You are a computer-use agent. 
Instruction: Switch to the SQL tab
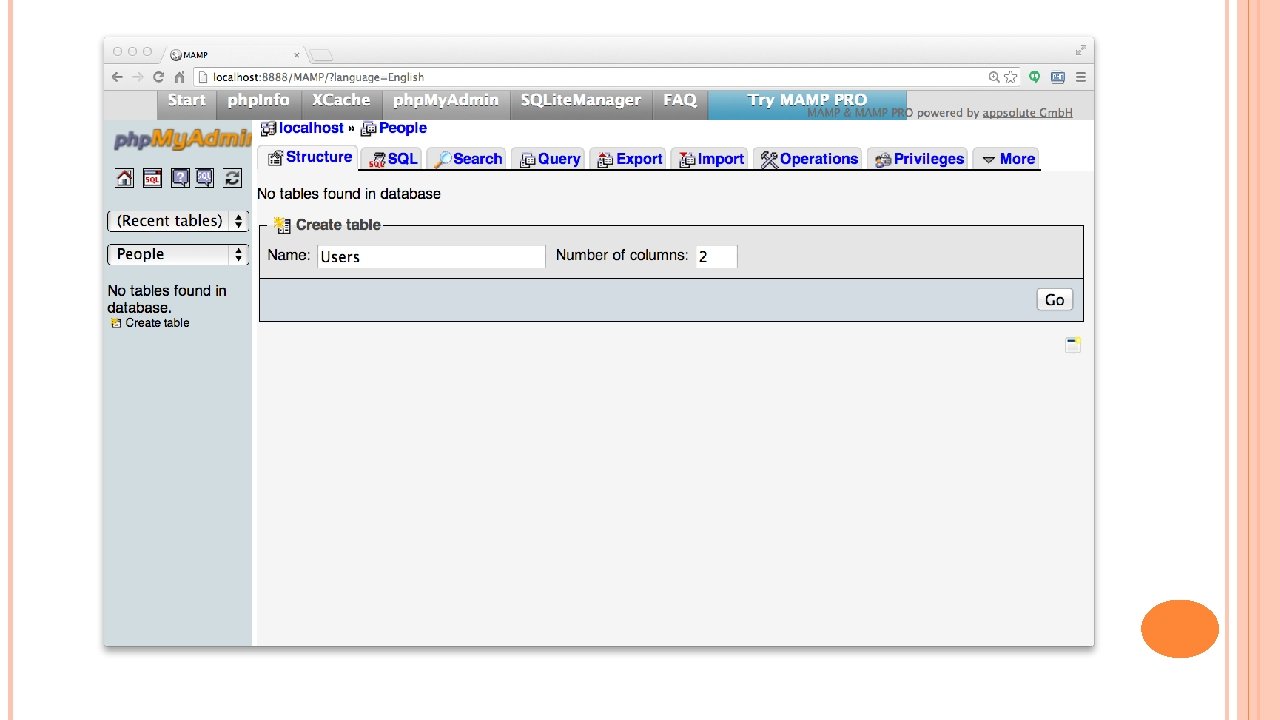click(x=393, y=159)
